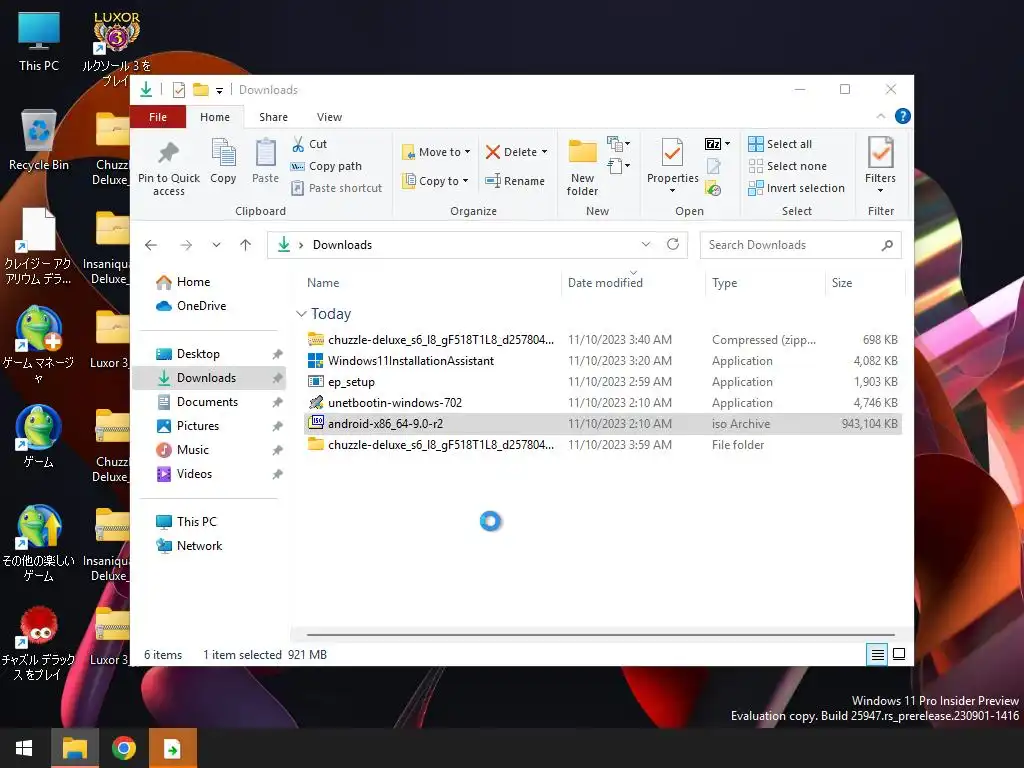Select Windows11InstallationAssistant file
Viewport: 1024px width, 768px height.
[603, 360]
